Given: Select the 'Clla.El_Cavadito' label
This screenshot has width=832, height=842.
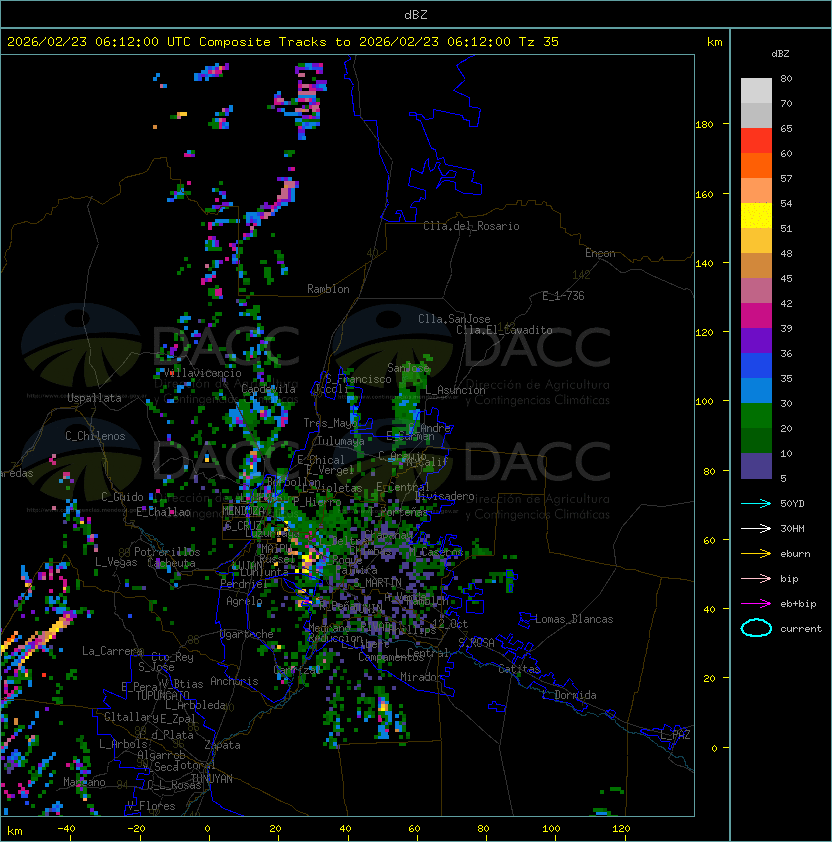Looking at the screenshot, I should [504, 330].
